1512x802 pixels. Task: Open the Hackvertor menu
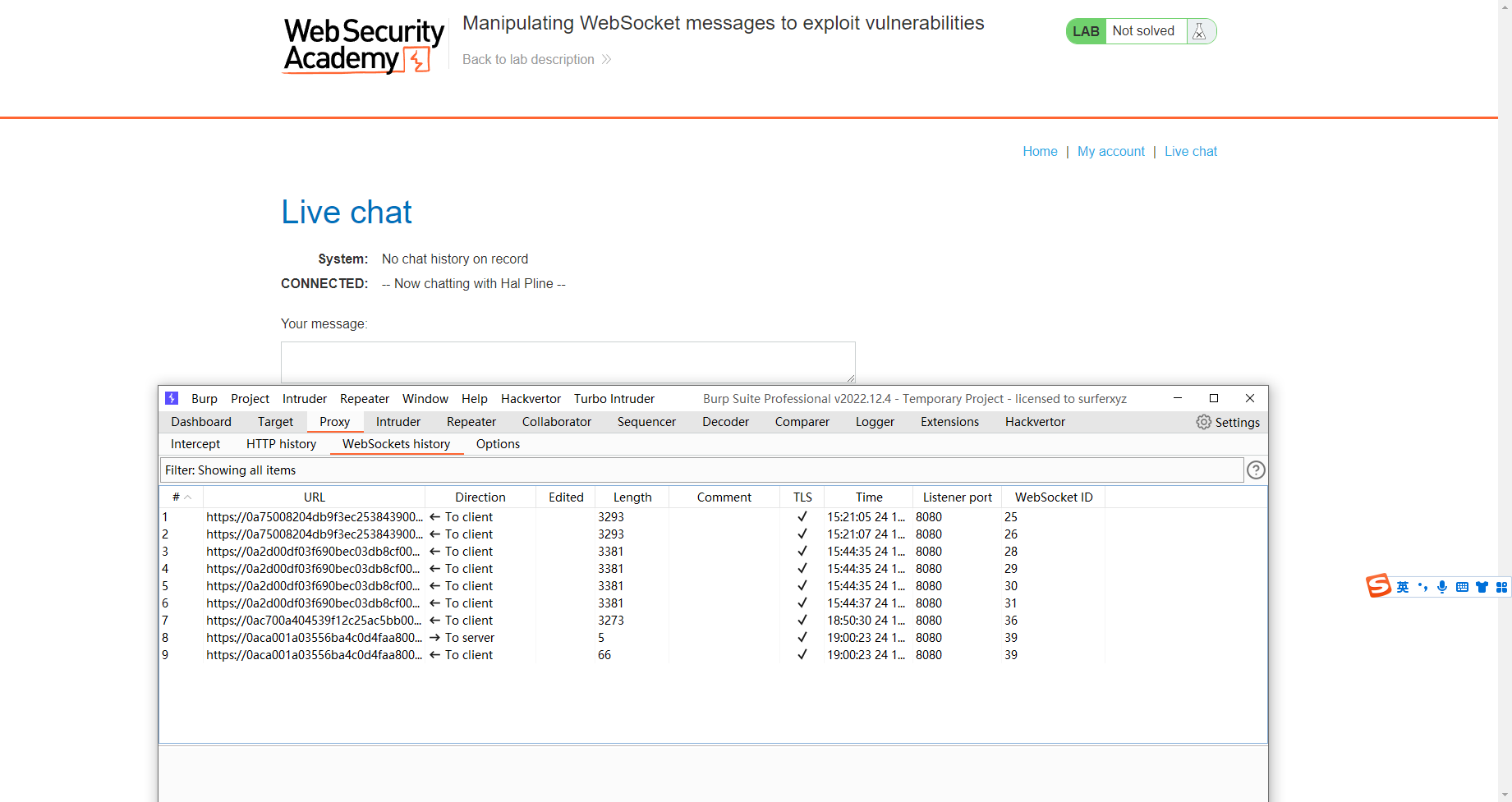coord(531,399)
